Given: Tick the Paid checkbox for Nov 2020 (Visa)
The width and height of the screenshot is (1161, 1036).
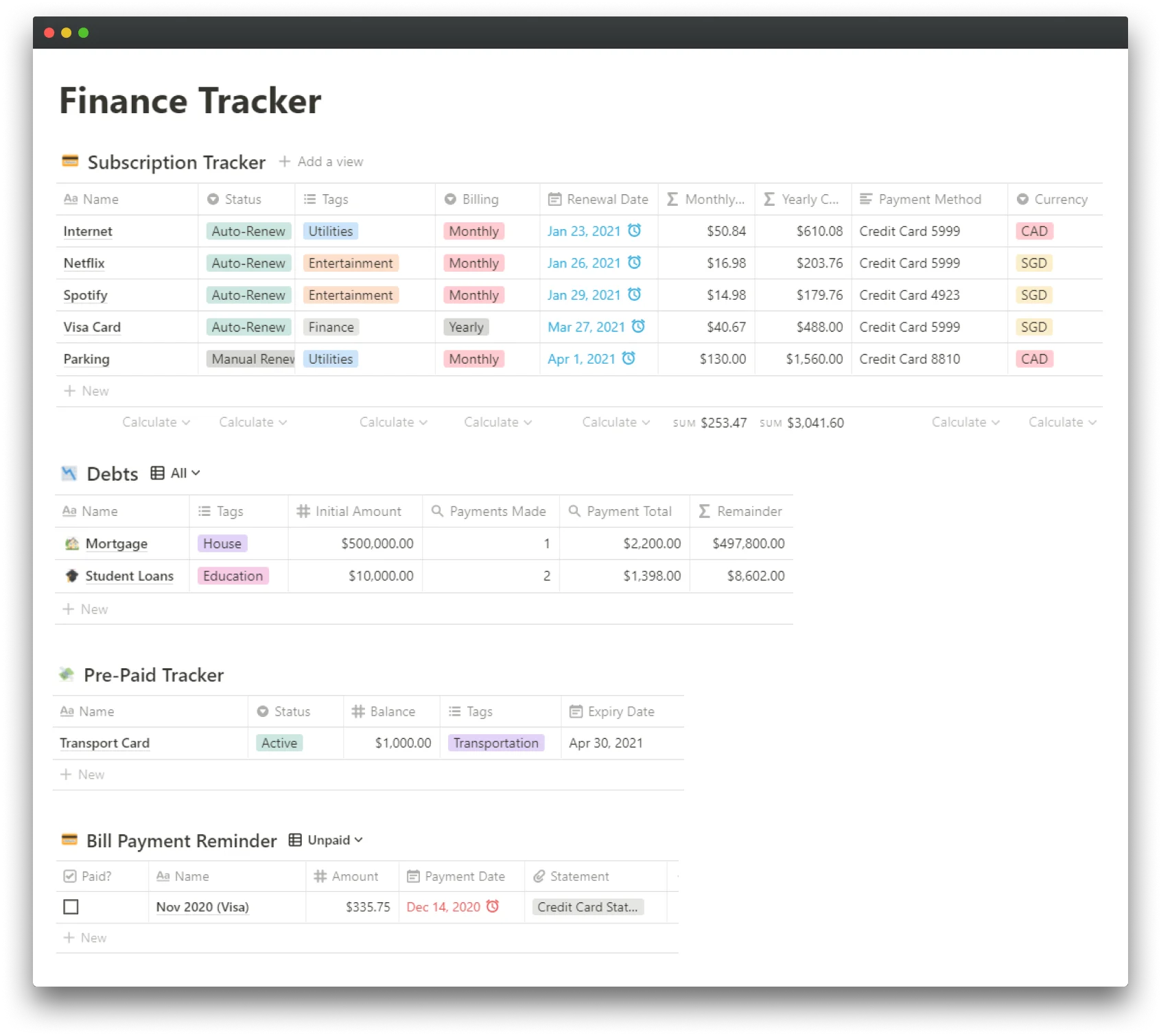Looking at the screenshot, I should pyautogui.click(x=71, y=907).
